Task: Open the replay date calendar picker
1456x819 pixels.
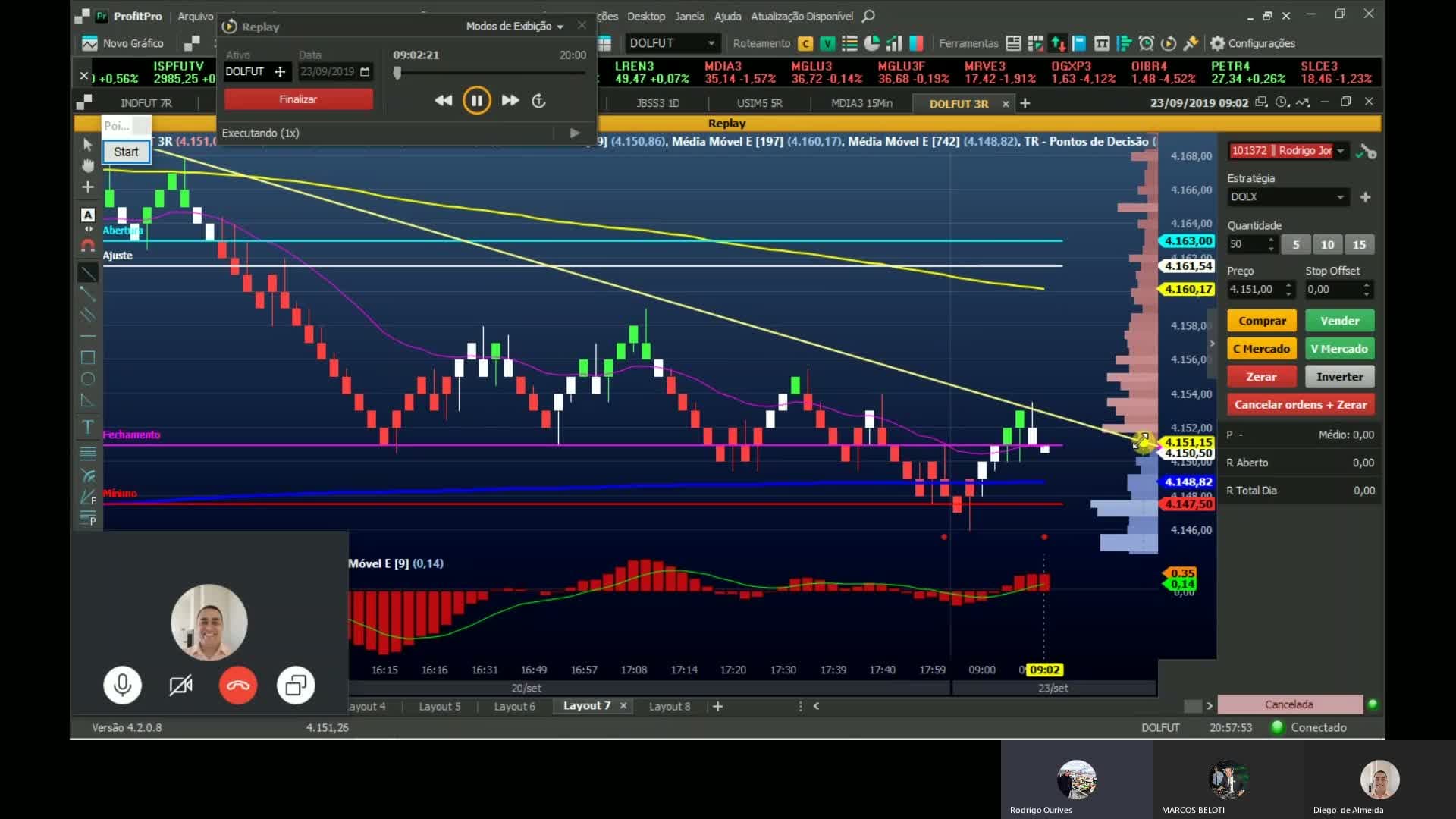Action: click(x=365, y=72)
